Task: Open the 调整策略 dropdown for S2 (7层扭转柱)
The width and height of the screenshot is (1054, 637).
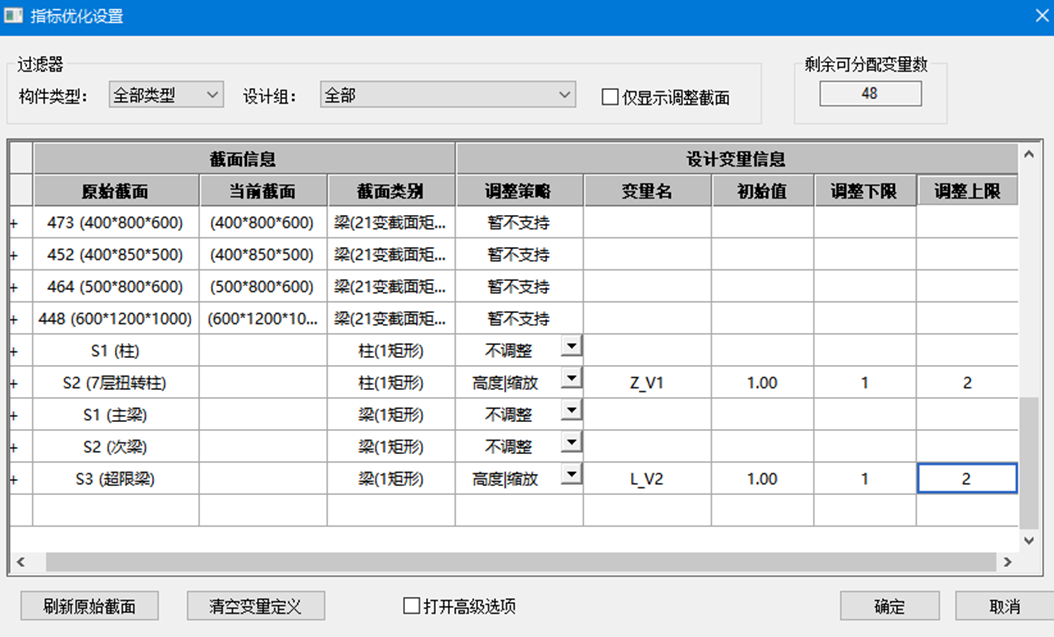Action: (572, 377)
